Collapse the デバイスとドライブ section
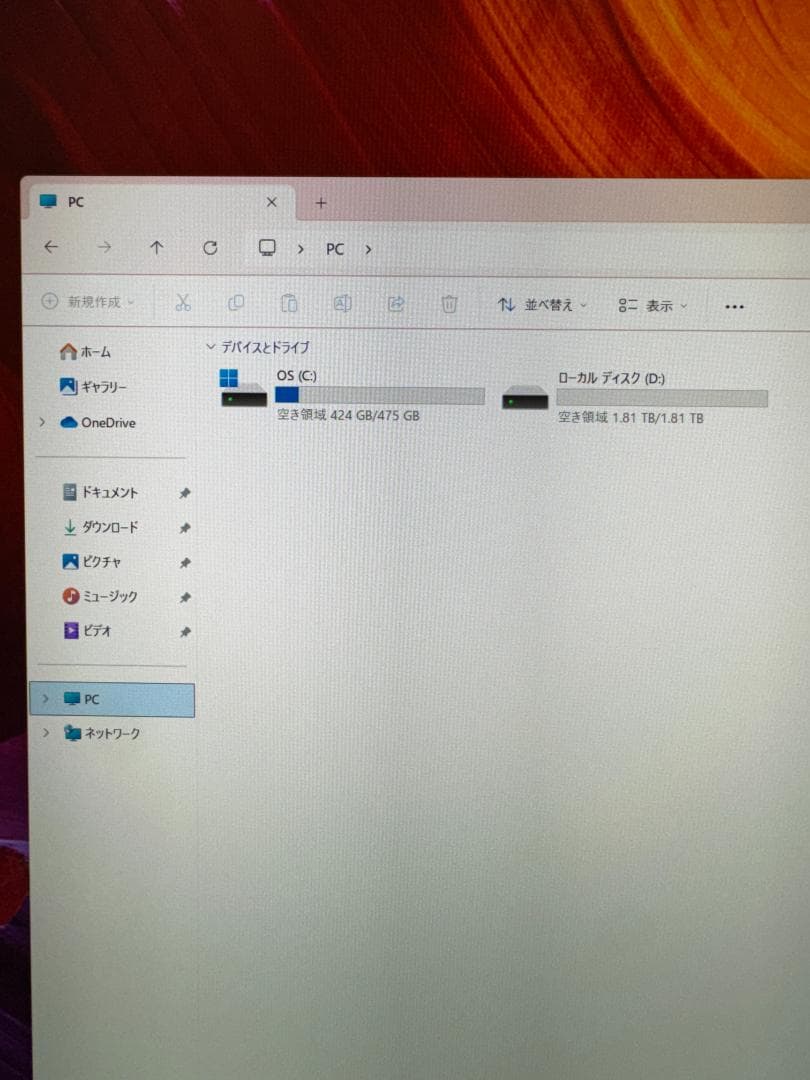This screenshot has width=810, height=1080. (x=210, y=346)
